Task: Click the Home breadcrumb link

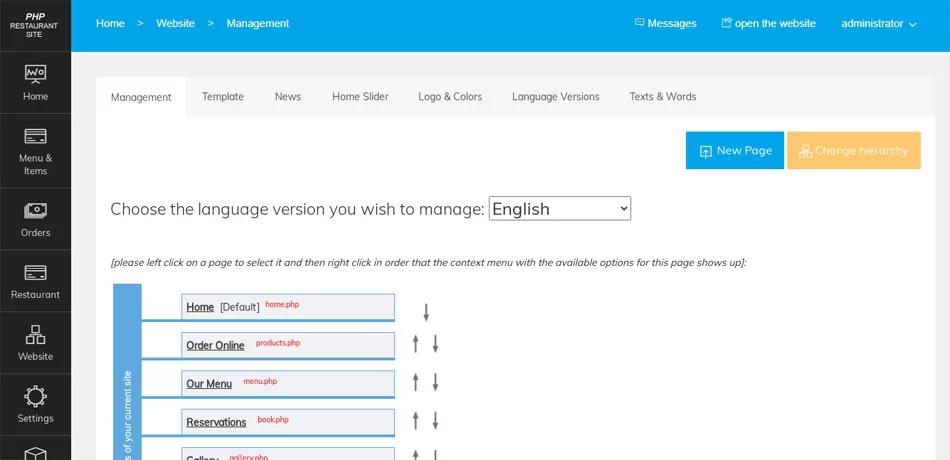Action: [110, 24]
